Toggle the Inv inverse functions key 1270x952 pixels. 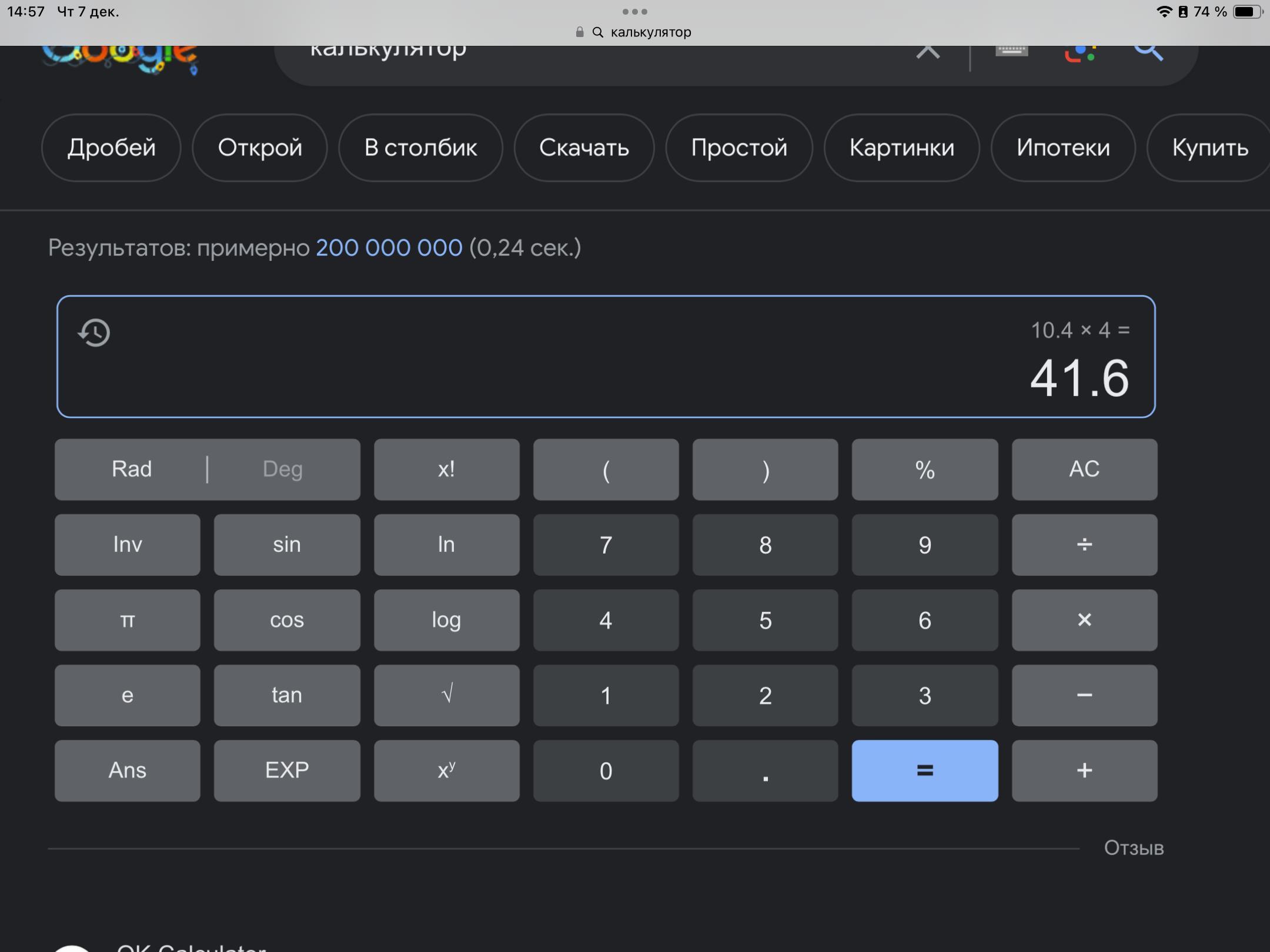[x=127, y=544]
